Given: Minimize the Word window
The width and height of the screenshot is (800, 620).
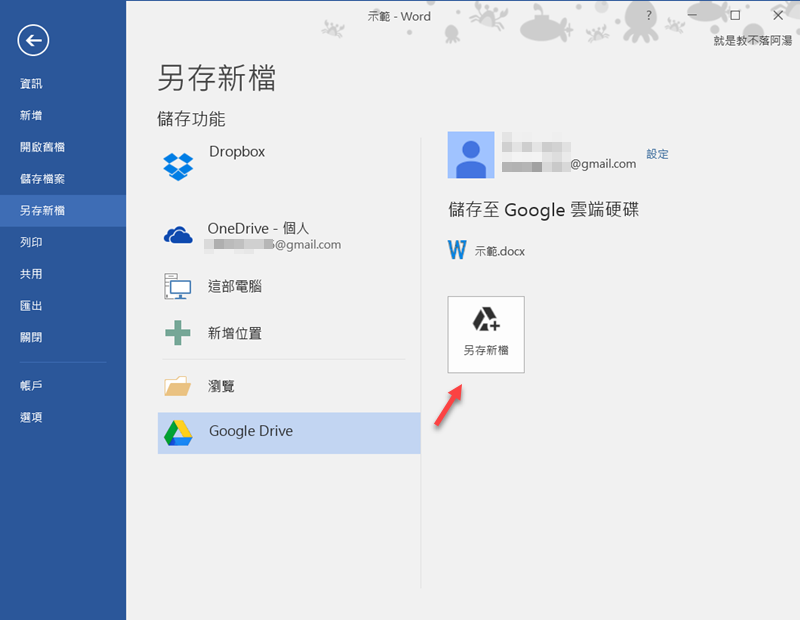Looking at the screenshot, I should tap(692, 15).
